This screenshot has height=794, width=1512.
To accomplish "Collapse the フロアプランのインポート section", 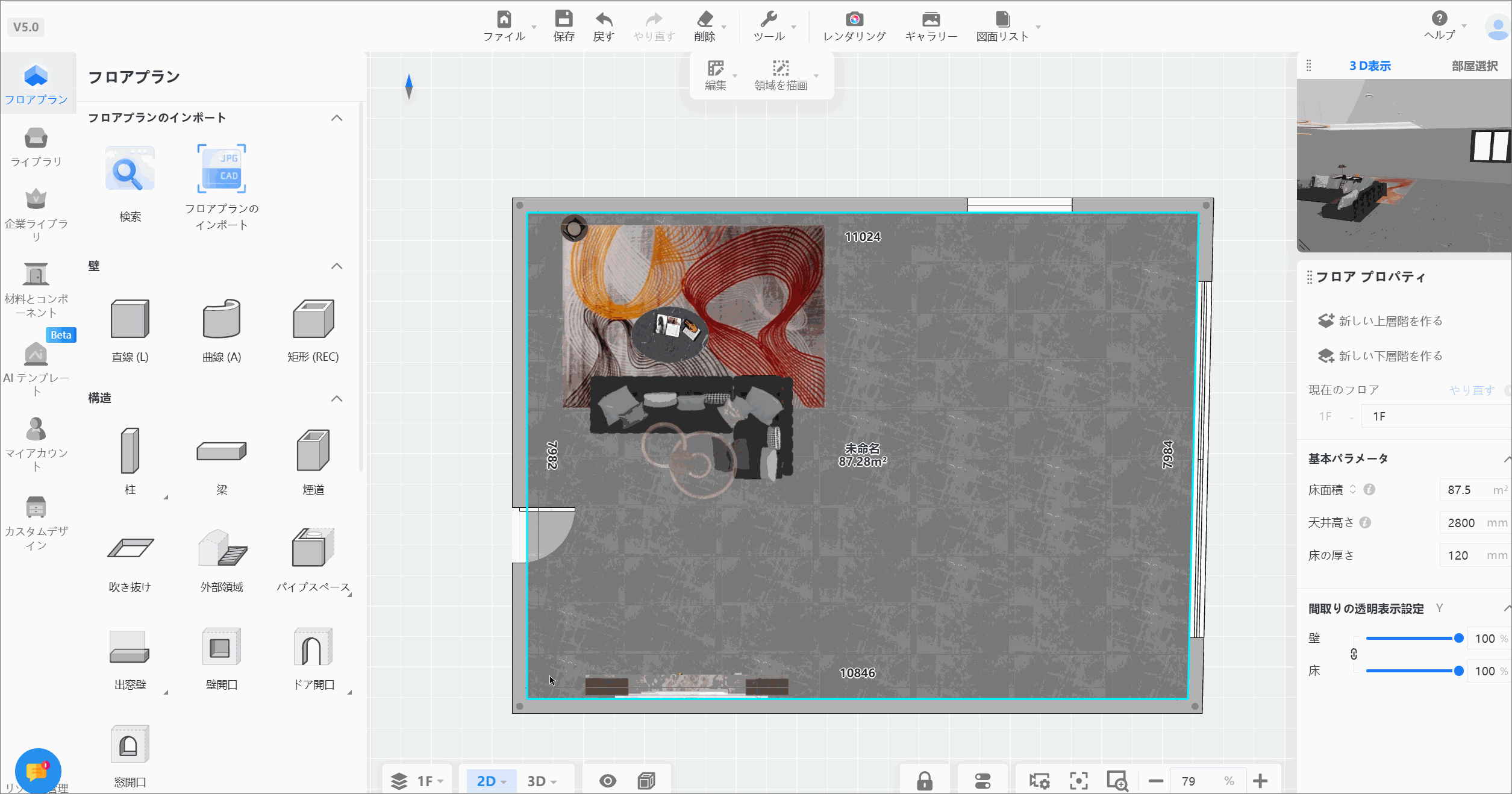I will (x=337, y=118).
